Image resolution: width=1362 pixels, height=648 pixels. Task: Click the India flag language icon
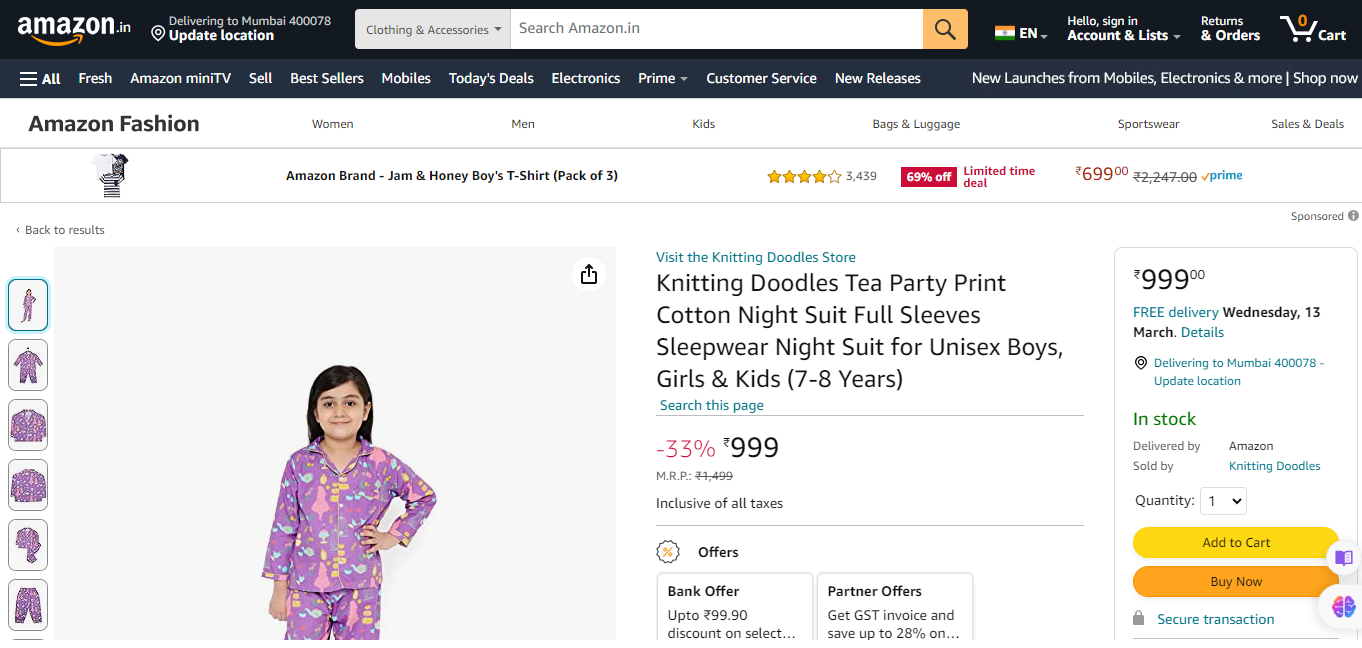pyautogui.click(x=1005, y=33)
